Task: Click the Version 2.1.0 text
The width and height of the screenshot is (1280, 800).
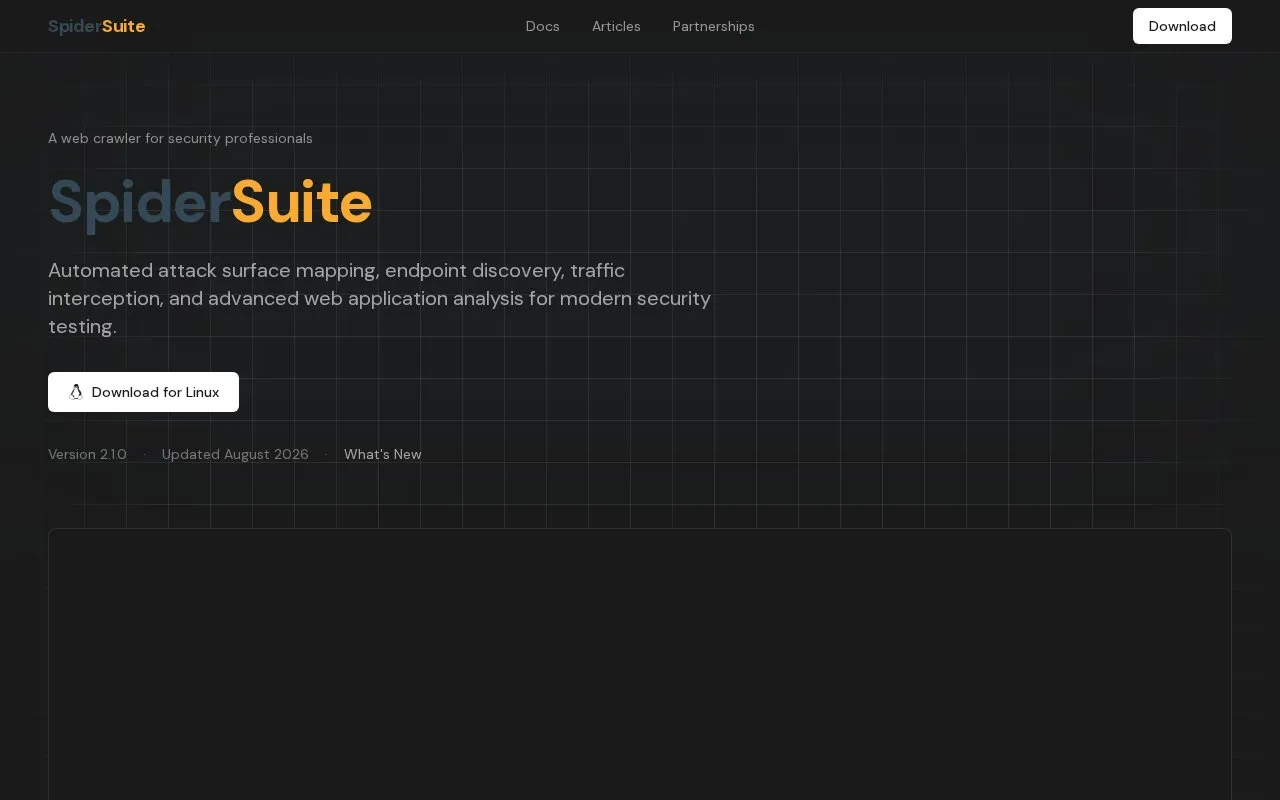Action: tap(87, 454)
